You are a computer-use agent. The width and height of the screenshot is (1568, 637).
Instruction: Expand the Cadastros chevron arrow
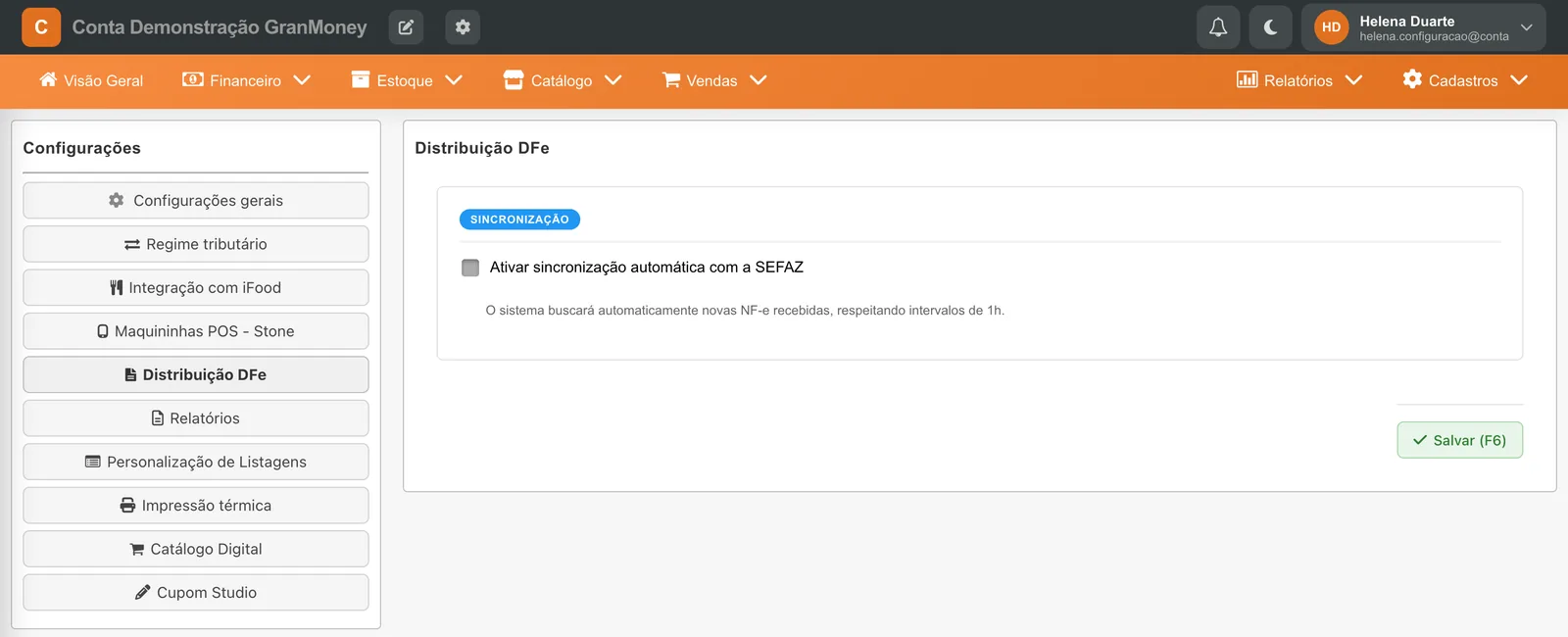click(1519, 80)
